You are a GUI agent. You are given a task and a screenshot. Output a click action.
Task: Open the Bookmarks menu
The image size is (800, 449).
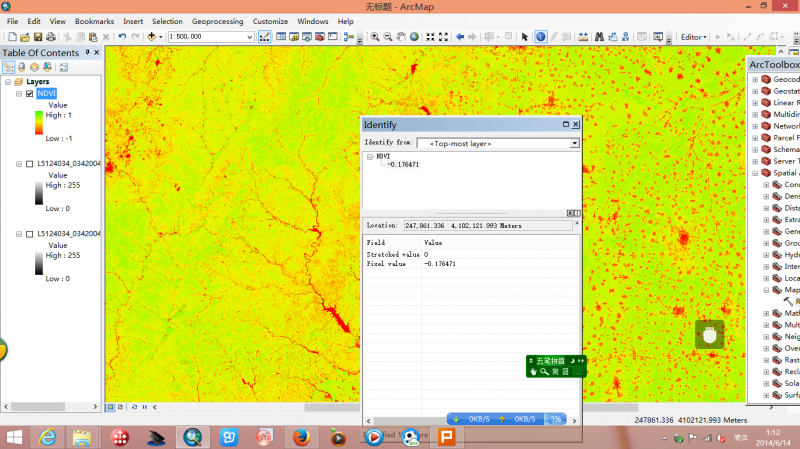[x=94, y=21]
